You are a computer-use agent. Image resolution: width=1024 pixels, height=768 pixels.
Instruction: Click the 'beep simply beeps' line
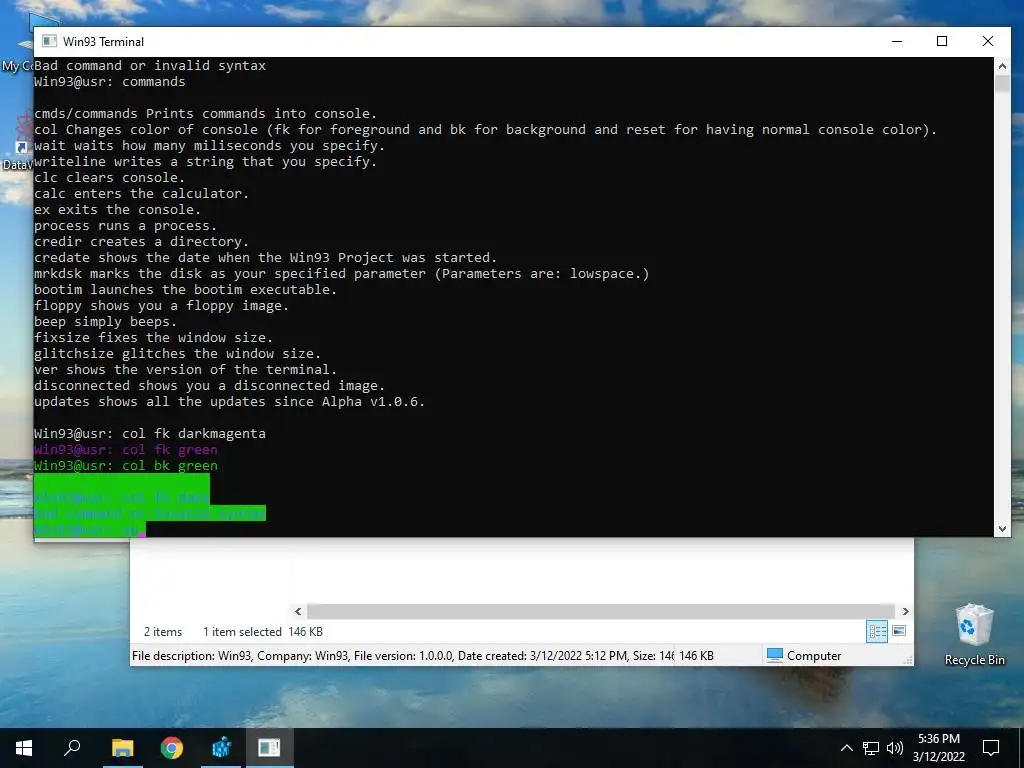[105, 321]
